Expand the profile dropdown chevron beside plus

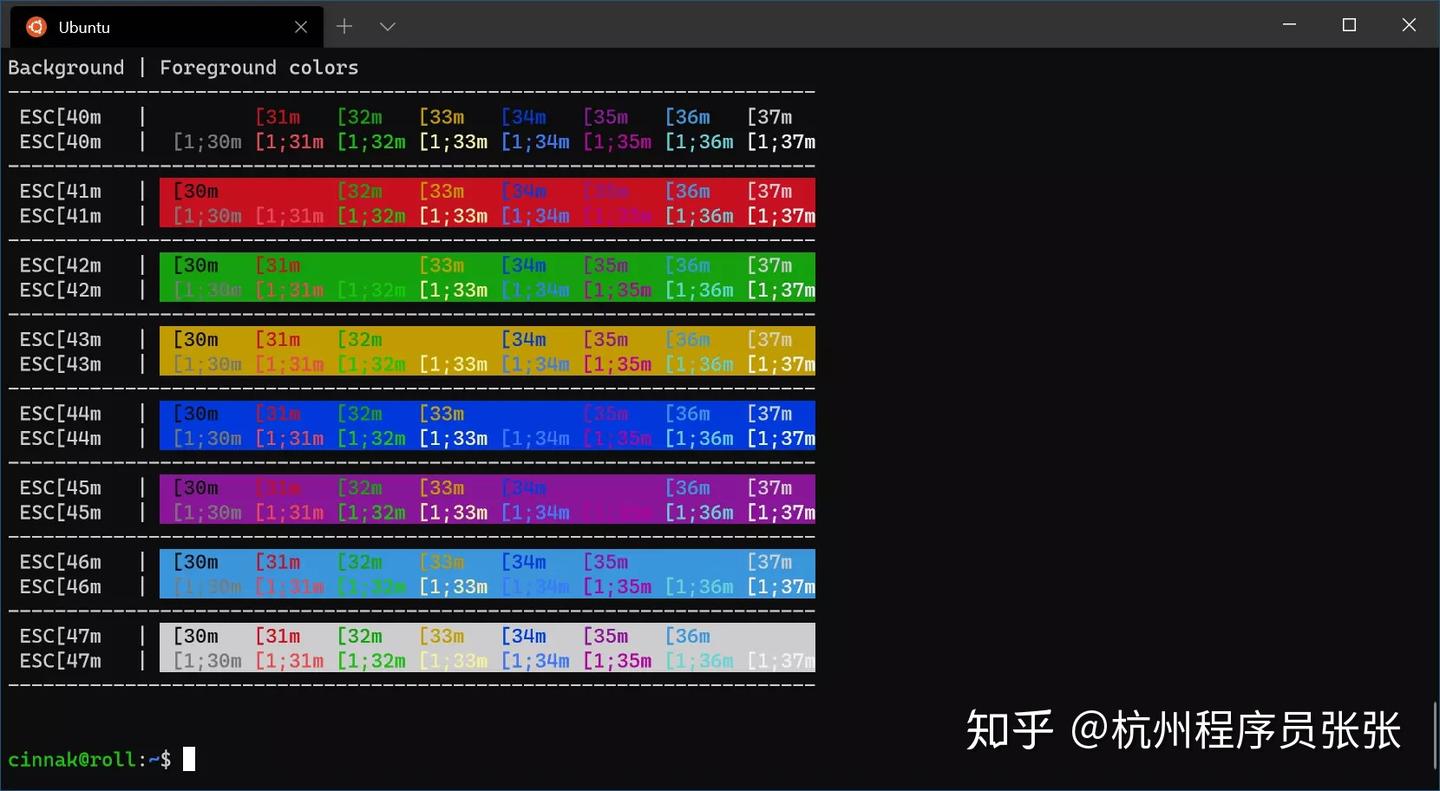(x=388, y=27)
